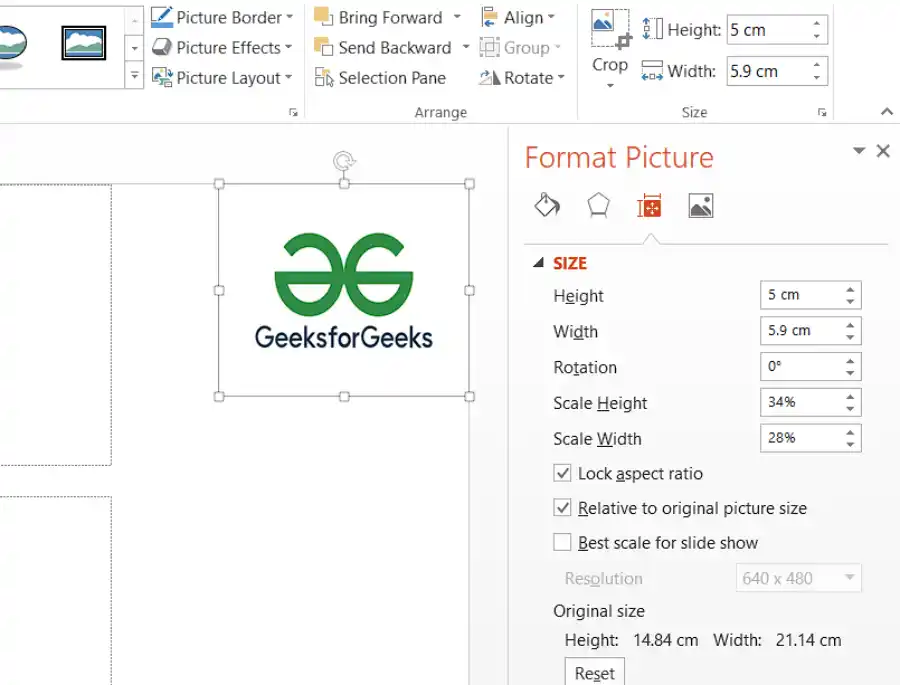Open the Picture Layout options
Screen dimensions: 900x685
[222, 77]
